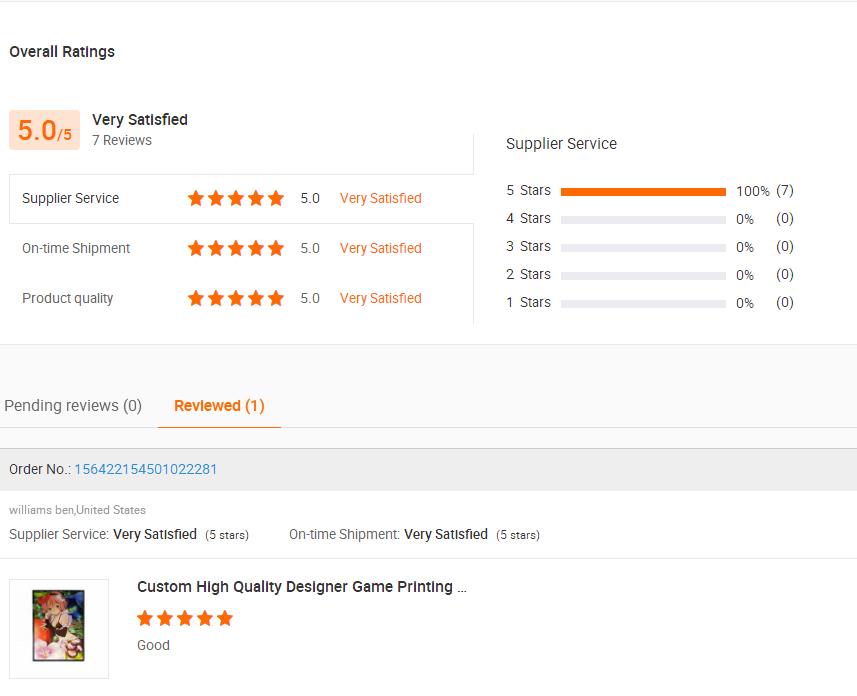Screen dimensions: 857x696
Task: Click the 5.0/5 overall score badge
Action: pos(44,130)
